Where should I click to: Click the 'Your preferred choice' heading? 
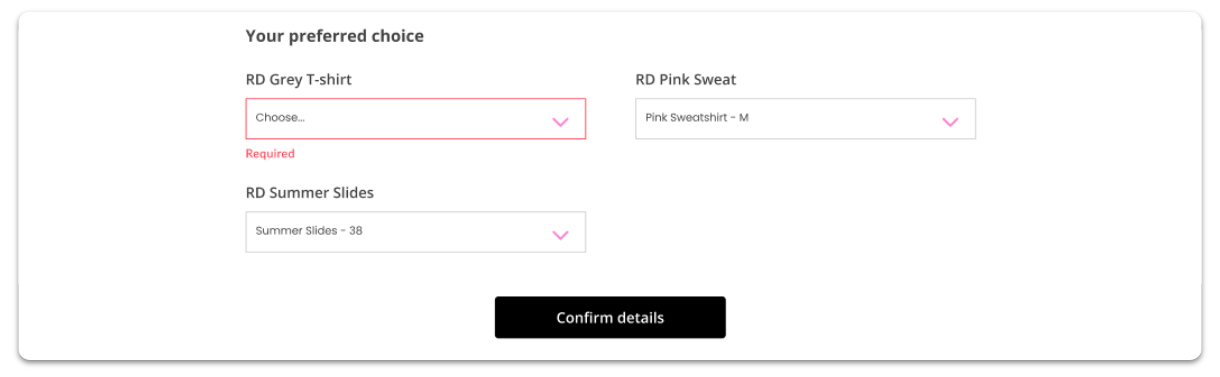(x=335, y=36)
